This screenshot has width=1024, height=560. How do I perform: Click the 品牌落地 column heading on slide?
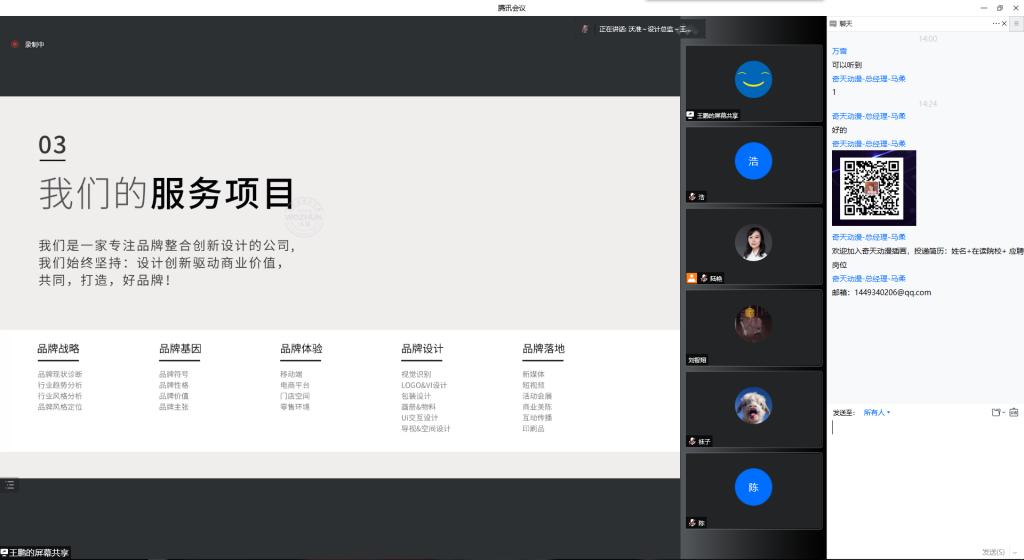coord(543,349)
